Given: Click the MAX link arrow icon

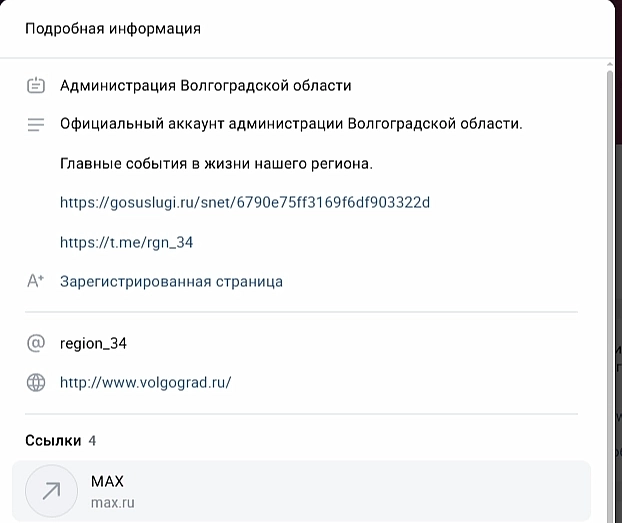Looking at the screenshot, I should pyautogui.click(x=52, y=491).
